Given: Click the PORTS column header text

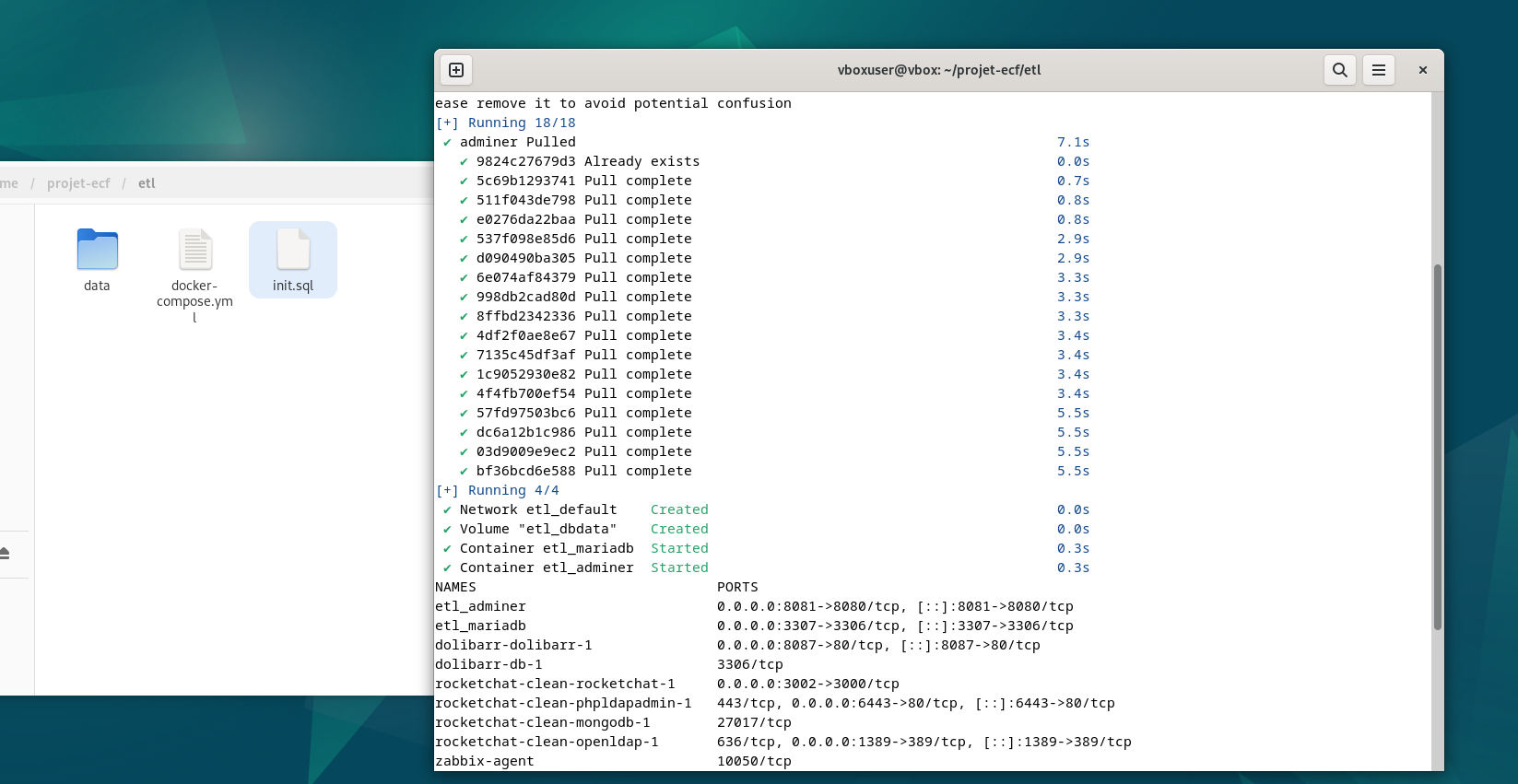Looking at the screenshot, I should pyautogui.click(x=737, y=587).
